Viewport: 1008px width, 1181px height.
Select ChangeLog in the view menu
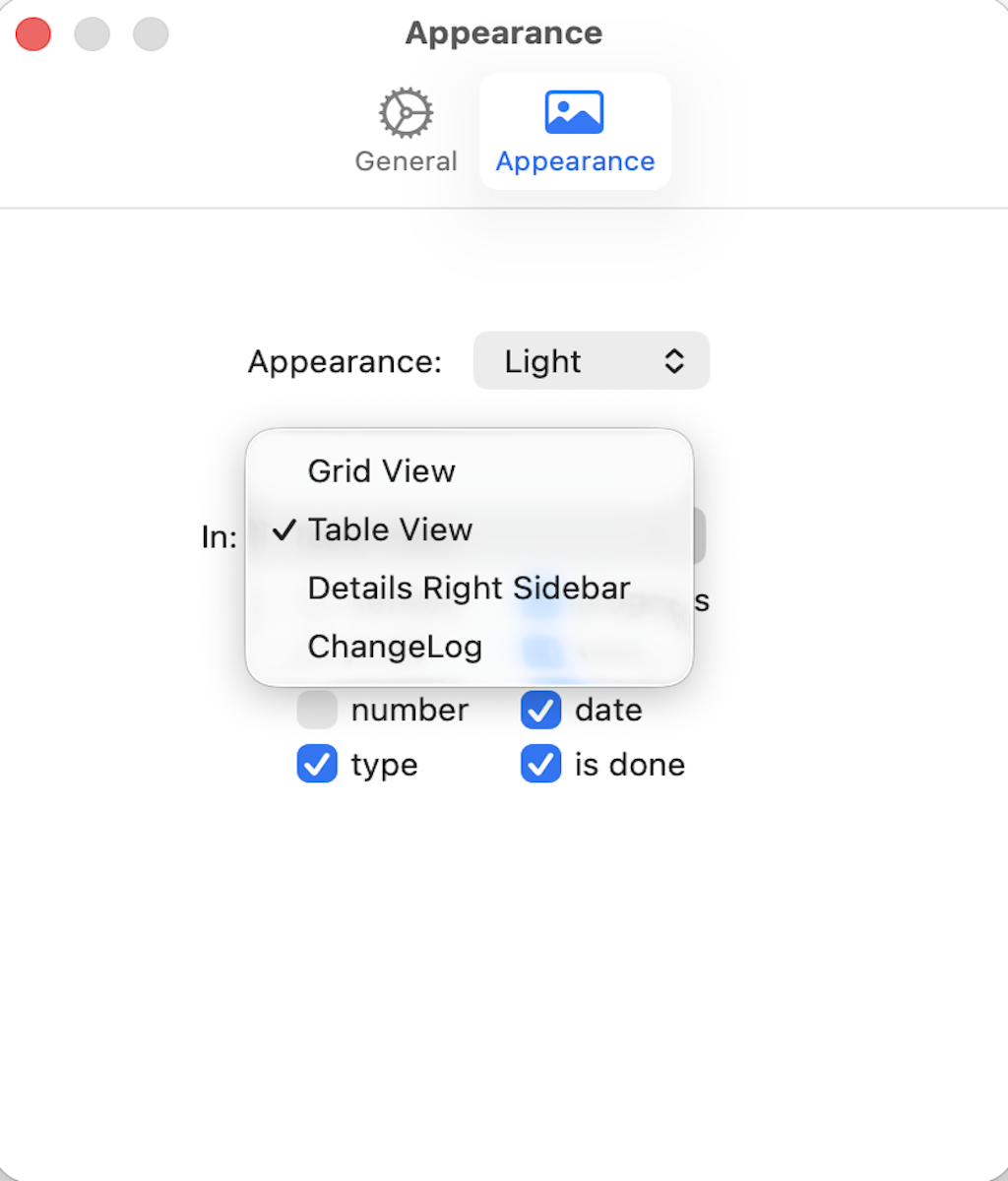(x=394, y=647)
